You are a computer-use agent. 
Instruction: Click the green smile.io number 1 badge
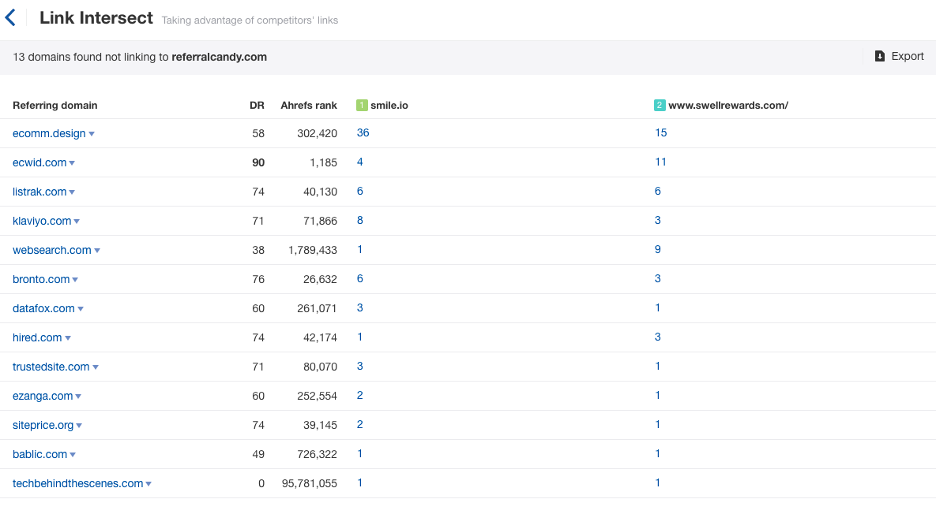[x=361, y=105]
